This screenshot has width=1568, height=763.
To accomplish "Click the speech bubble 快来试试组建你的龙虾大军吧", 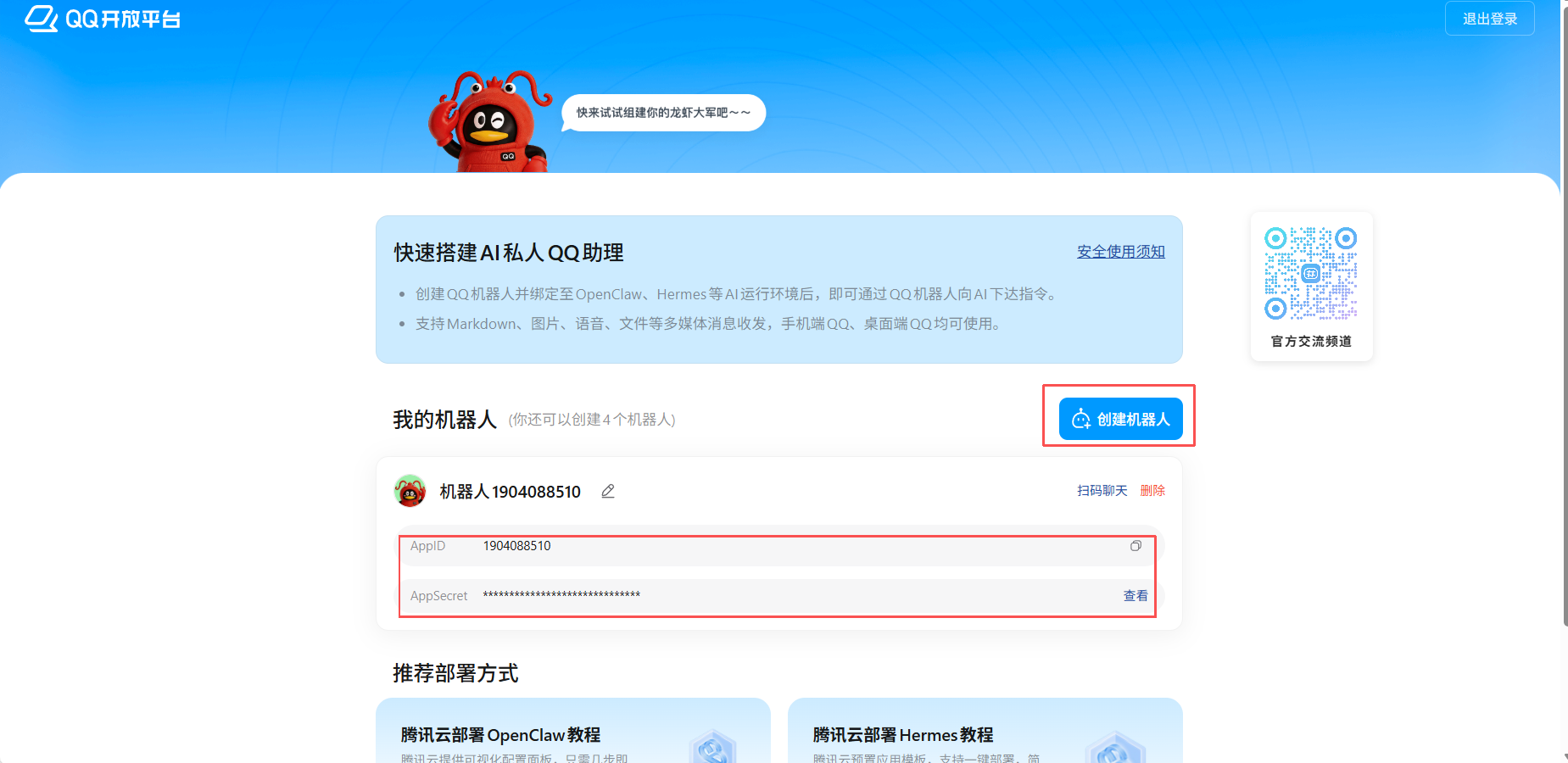I will pyautogui.click(x=664, y=113).
